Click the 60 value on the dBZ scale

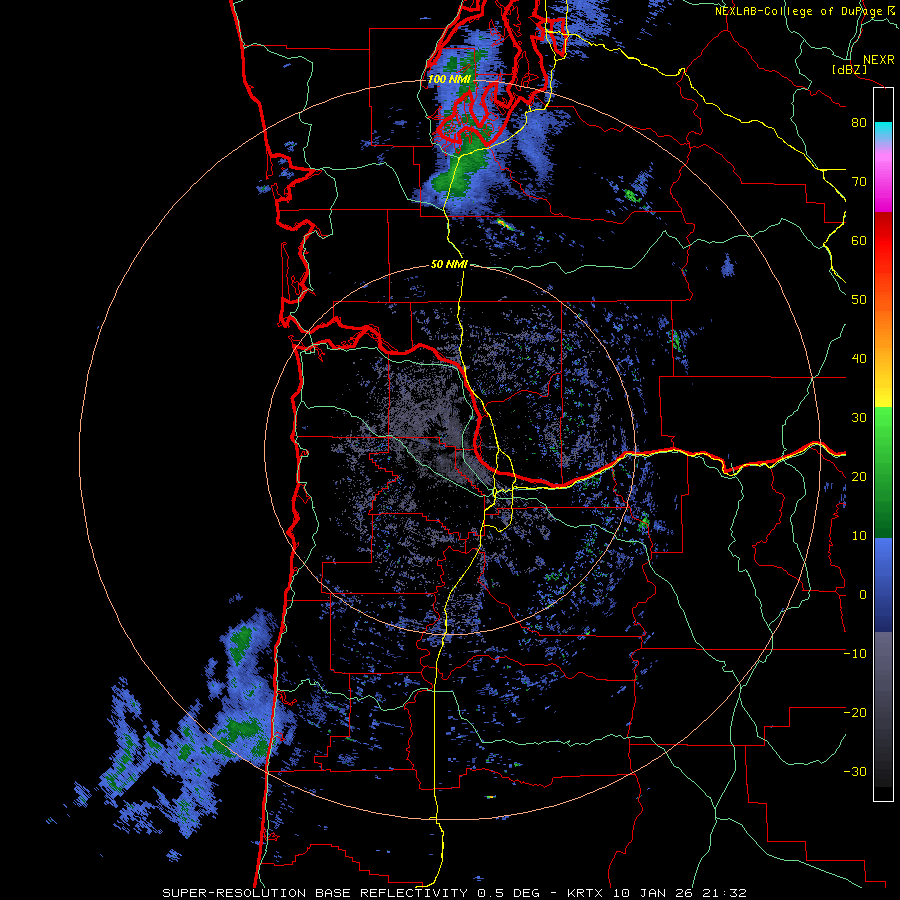[859, 240]
